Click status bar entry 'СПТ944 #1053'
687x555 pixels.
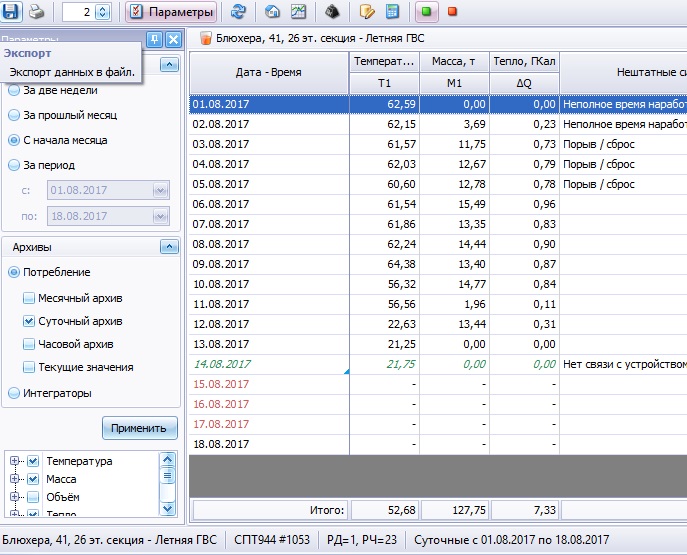[272, 540]
